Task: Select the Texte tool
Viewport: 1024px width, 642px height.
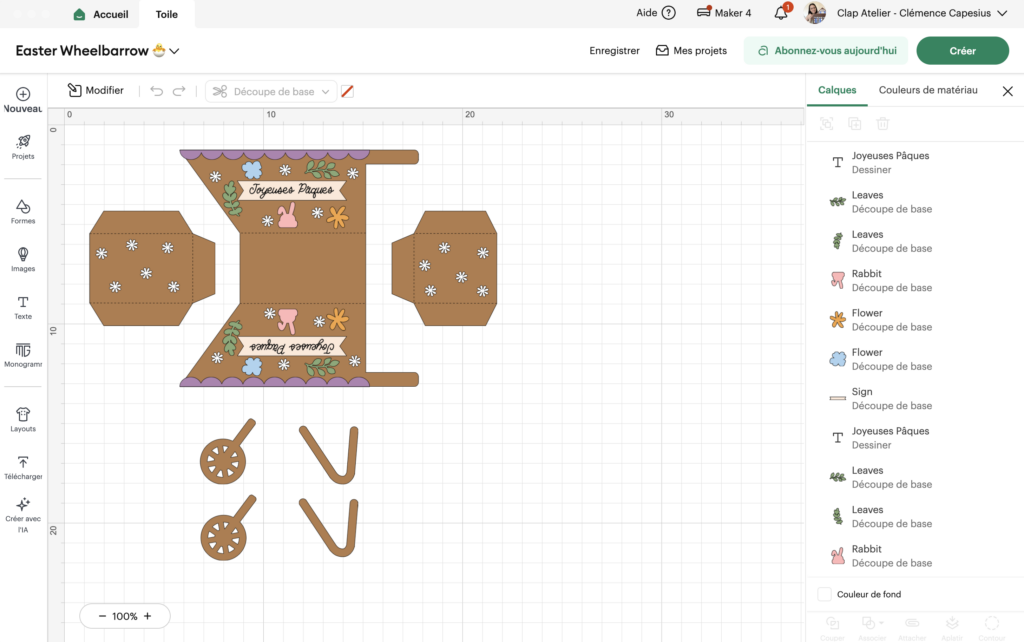Action: point(23,307)
